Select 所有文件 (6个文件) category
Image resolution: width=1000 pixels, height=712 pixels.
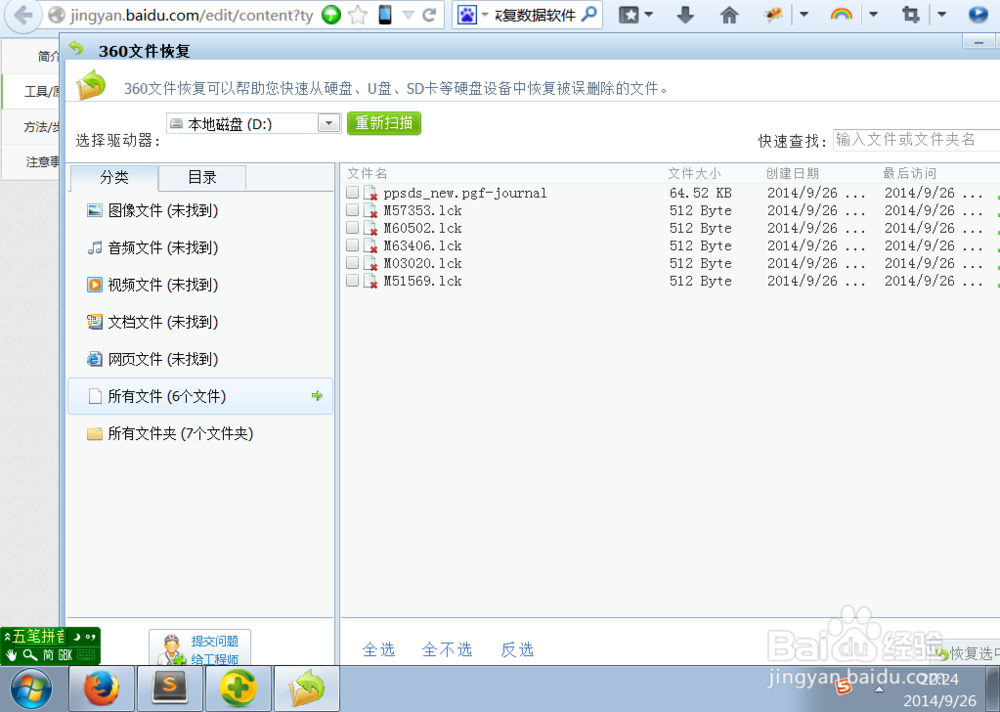click(x=200, y=396)
